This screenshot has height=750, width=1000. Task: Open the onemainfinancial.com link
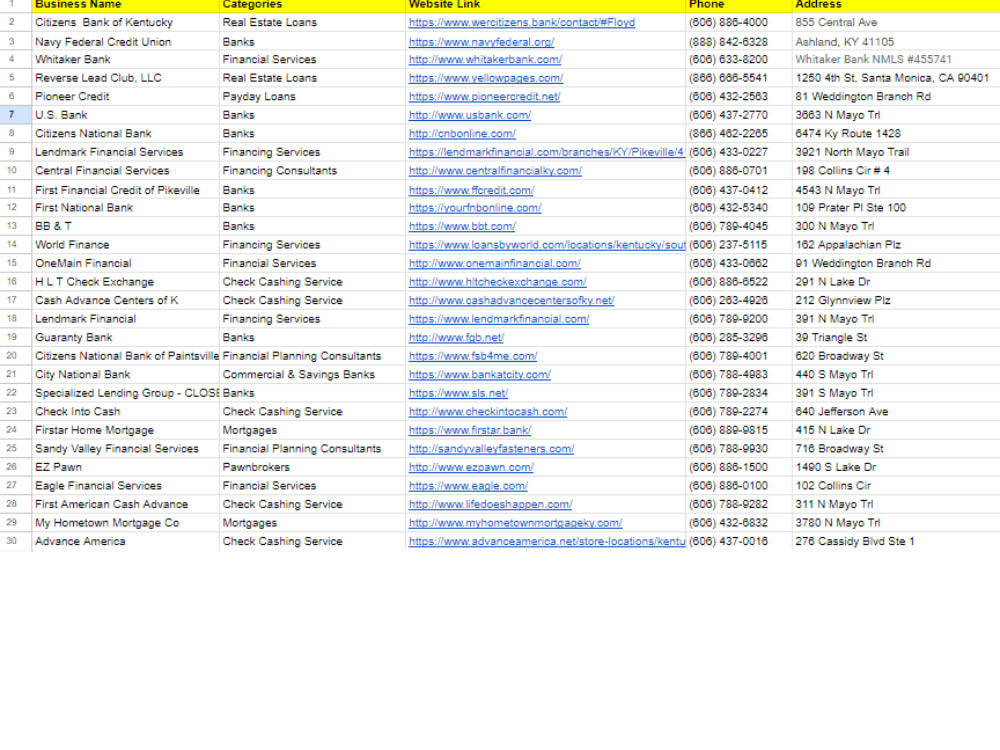click(x=494, y=263)
